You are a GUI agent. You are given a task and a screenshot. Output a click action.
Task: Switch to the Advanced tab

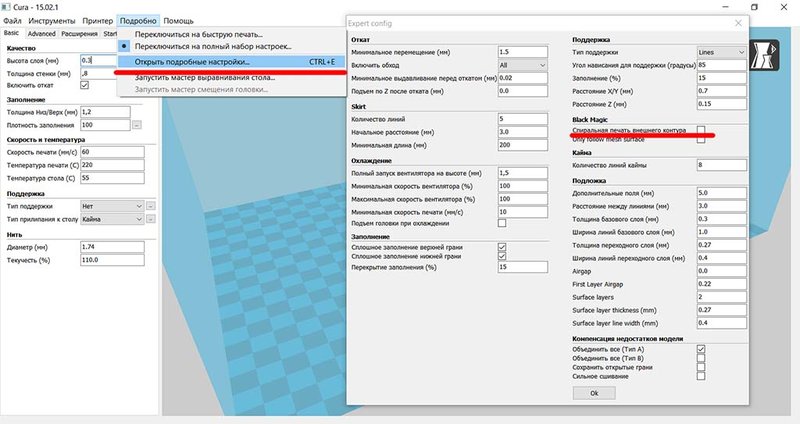pyautogui.click(x=41, y=33)
